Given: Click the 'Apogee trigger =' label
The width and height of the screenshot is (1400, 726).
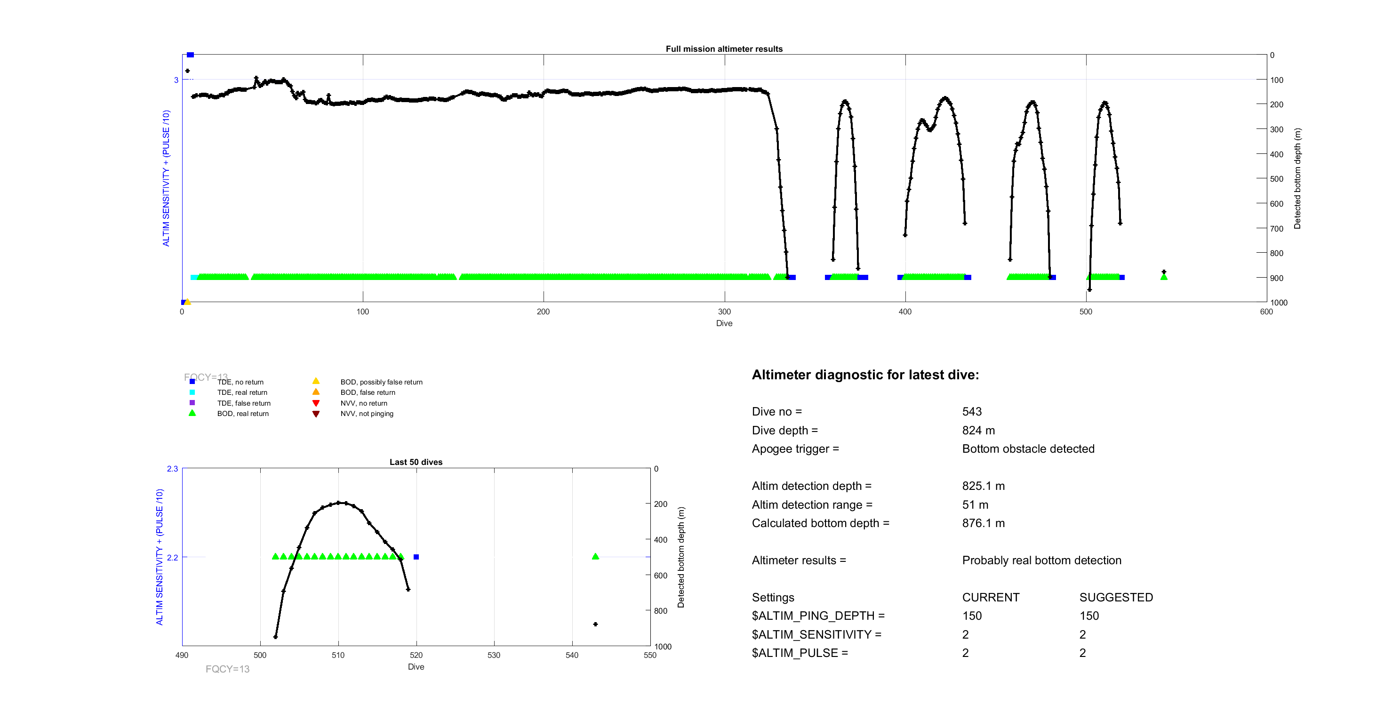Looking at the screenshot, I should click(795, 449).
